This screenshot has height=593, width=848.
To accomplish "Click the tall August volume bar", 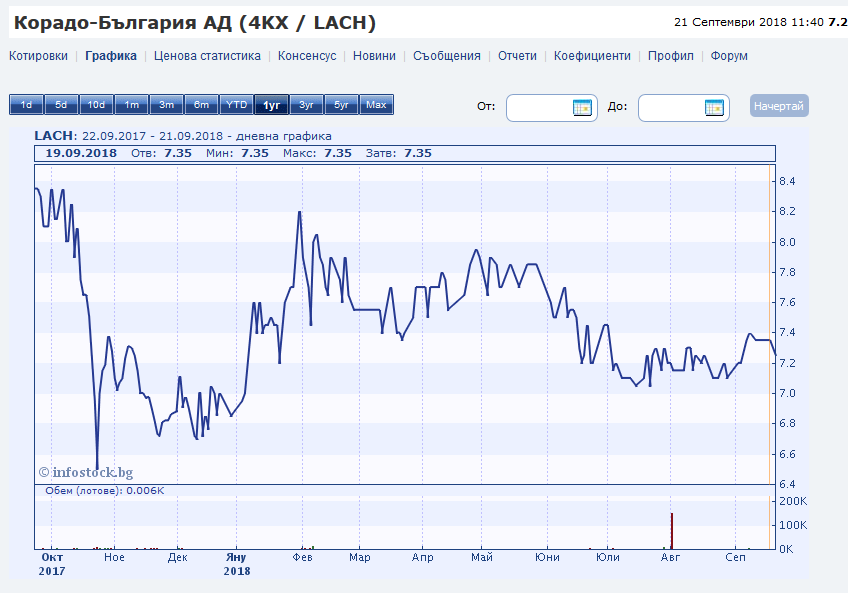I will pos(672,531).
